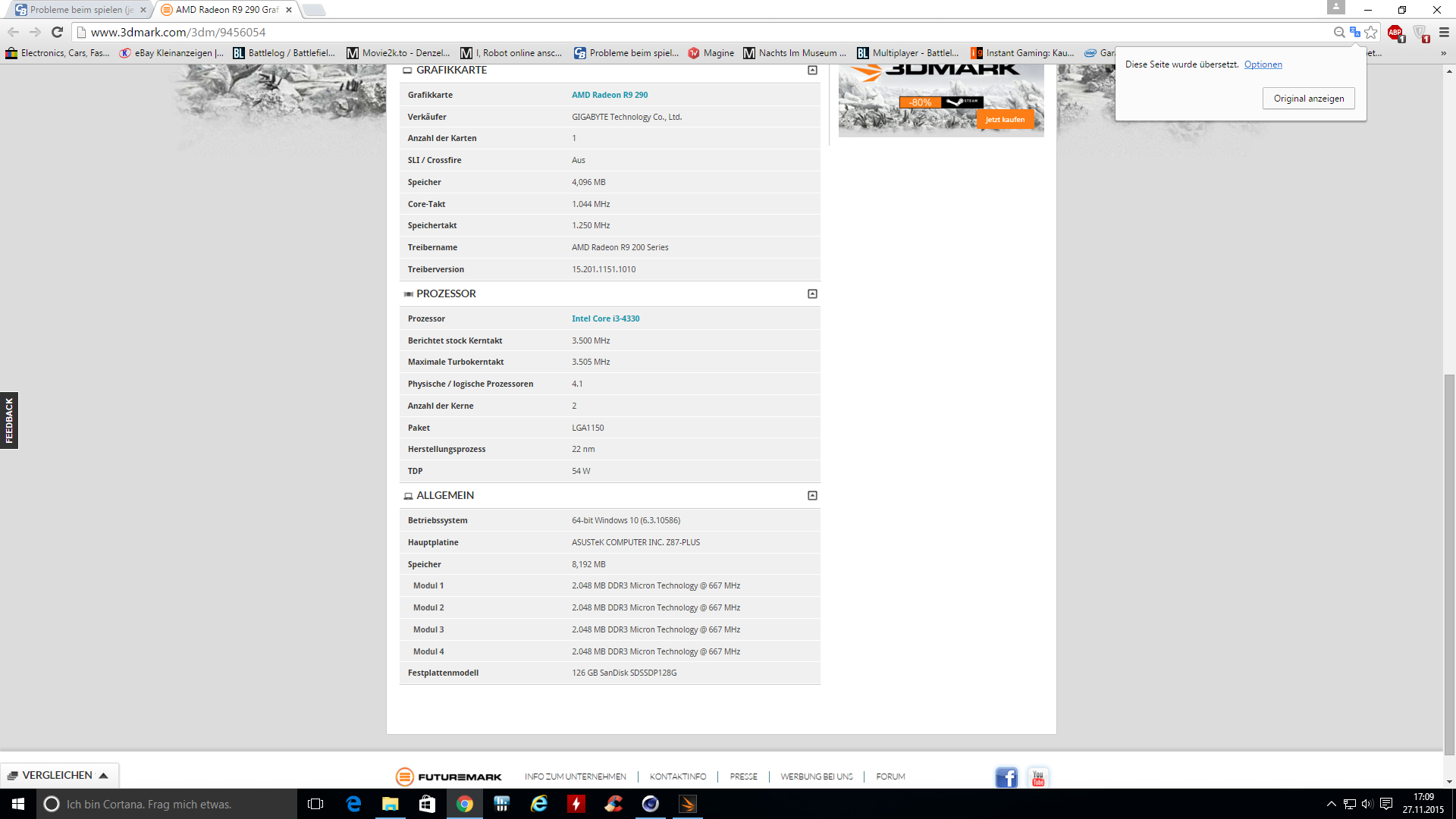Click the grey shield extension icon
Viewport: 1456px width, 819px height.
click(x=1420, y=33)
